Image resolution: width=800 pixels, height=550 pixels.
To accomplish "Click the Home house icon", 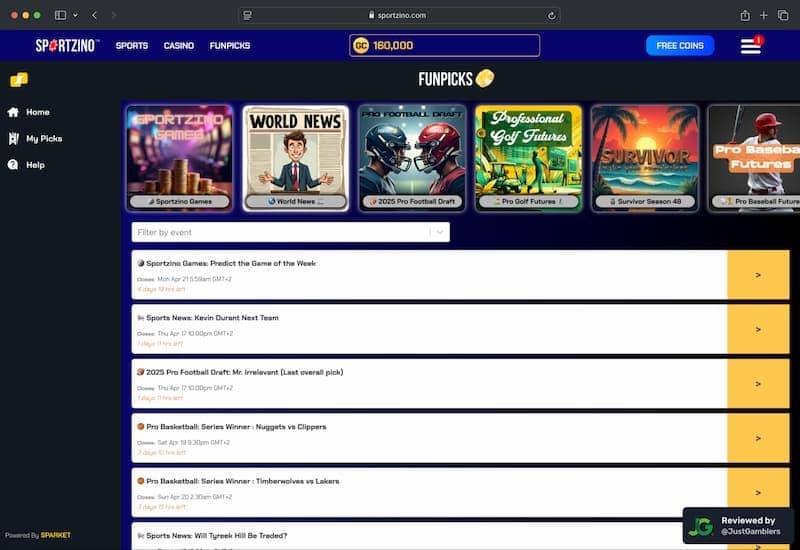I will [13, 112].
